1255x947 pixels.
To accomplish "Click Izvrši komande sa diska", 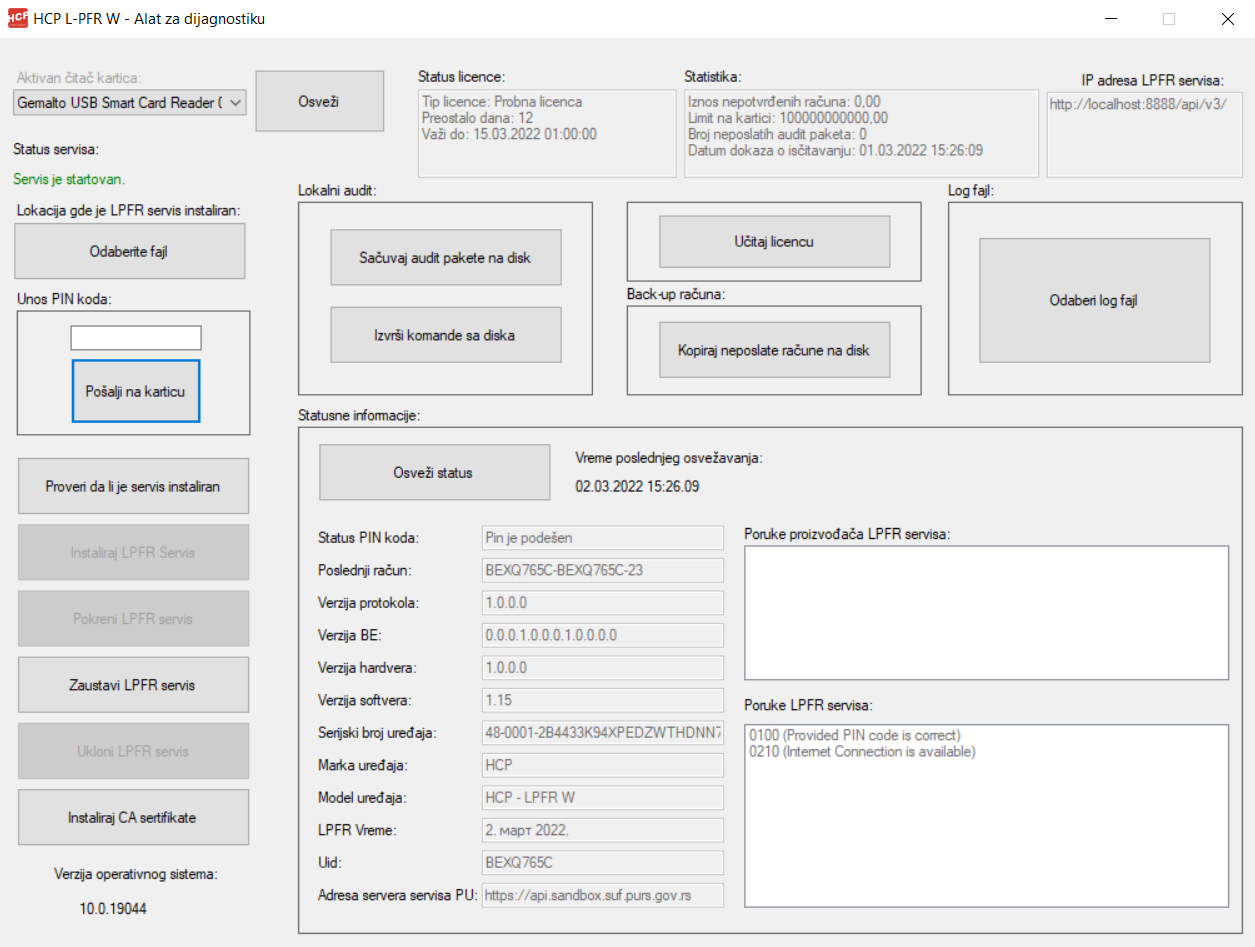I will coord(445,334).
